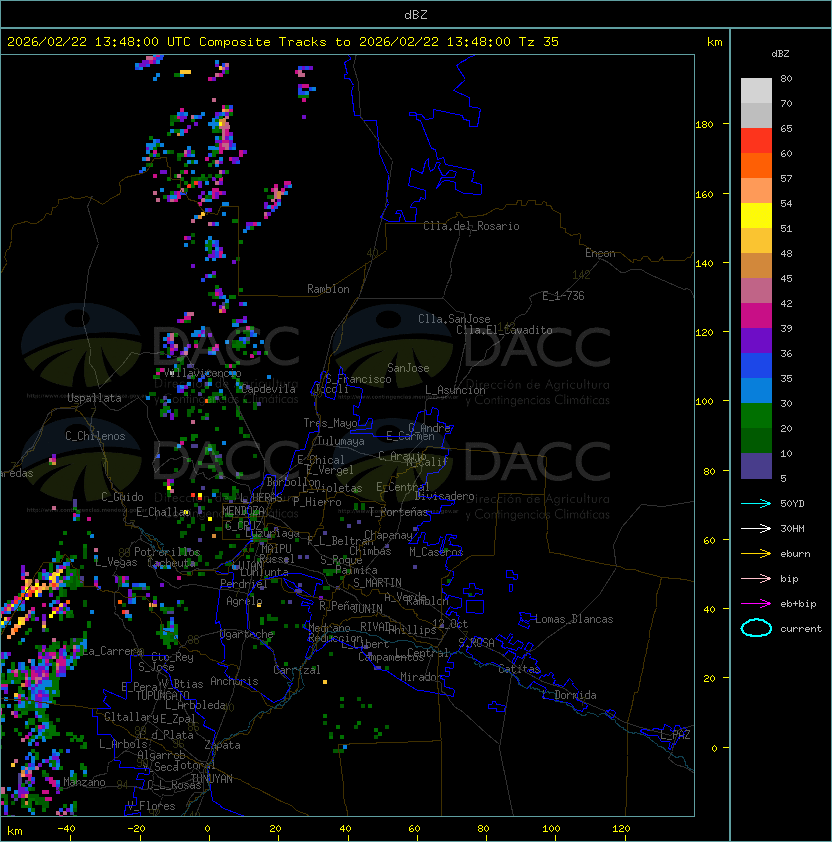Click the 'Anchoris' map label
The width and height of the screenshot is (832, 842).
coord(234,681)
